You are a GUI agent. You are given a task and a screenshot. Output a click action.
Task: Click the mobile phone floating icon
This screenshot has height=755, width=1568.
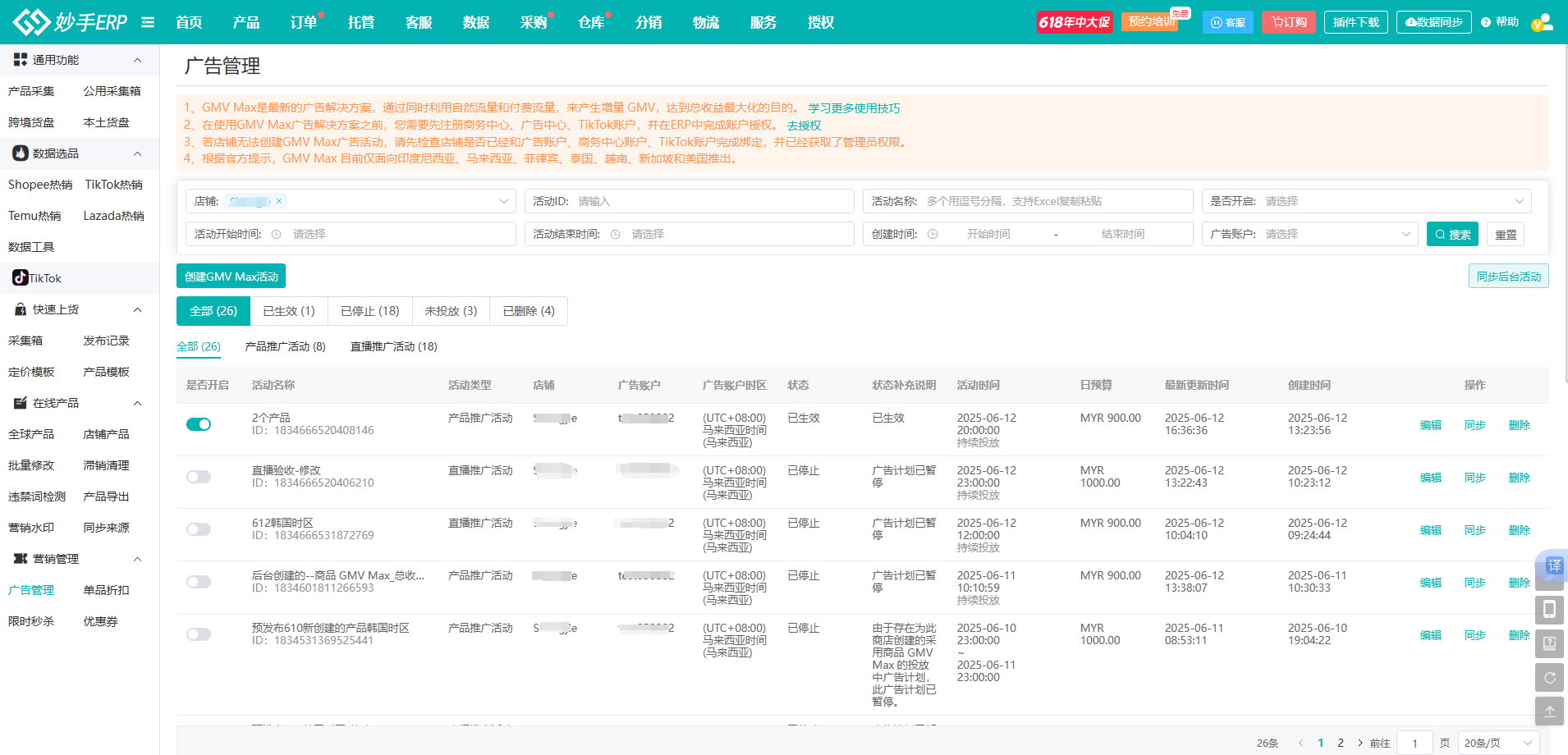(x=1549, y=610)
